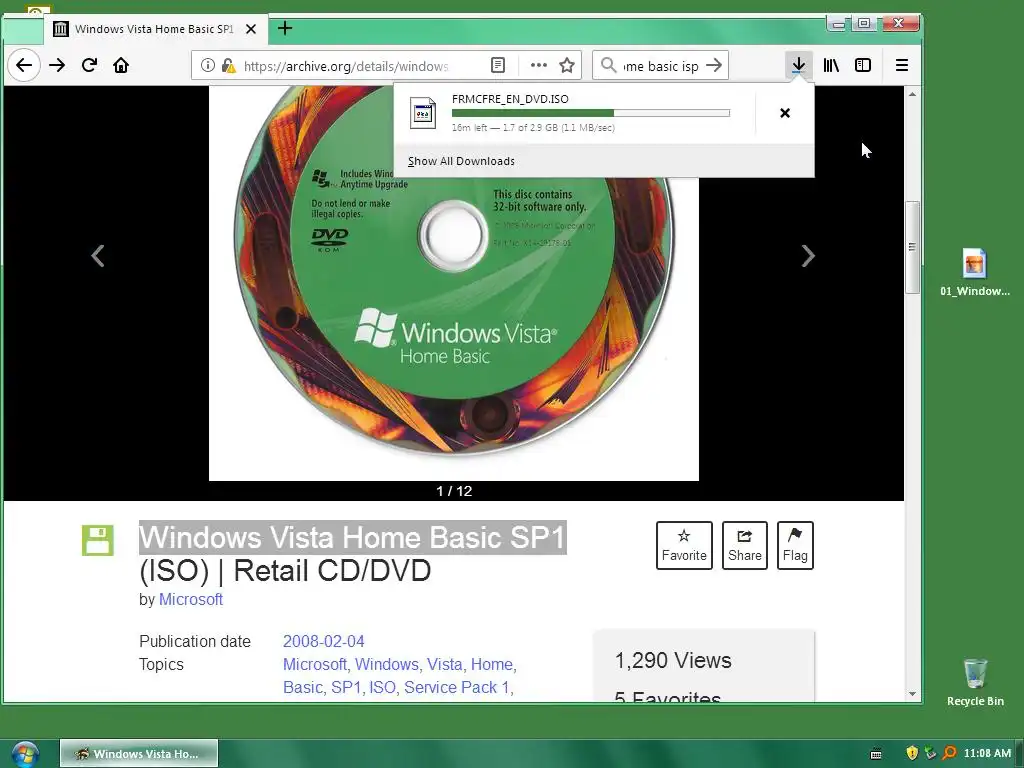The width and height of the screenshot is (1024, 768).
Task: Click the Share button
Action: (744, 545)
